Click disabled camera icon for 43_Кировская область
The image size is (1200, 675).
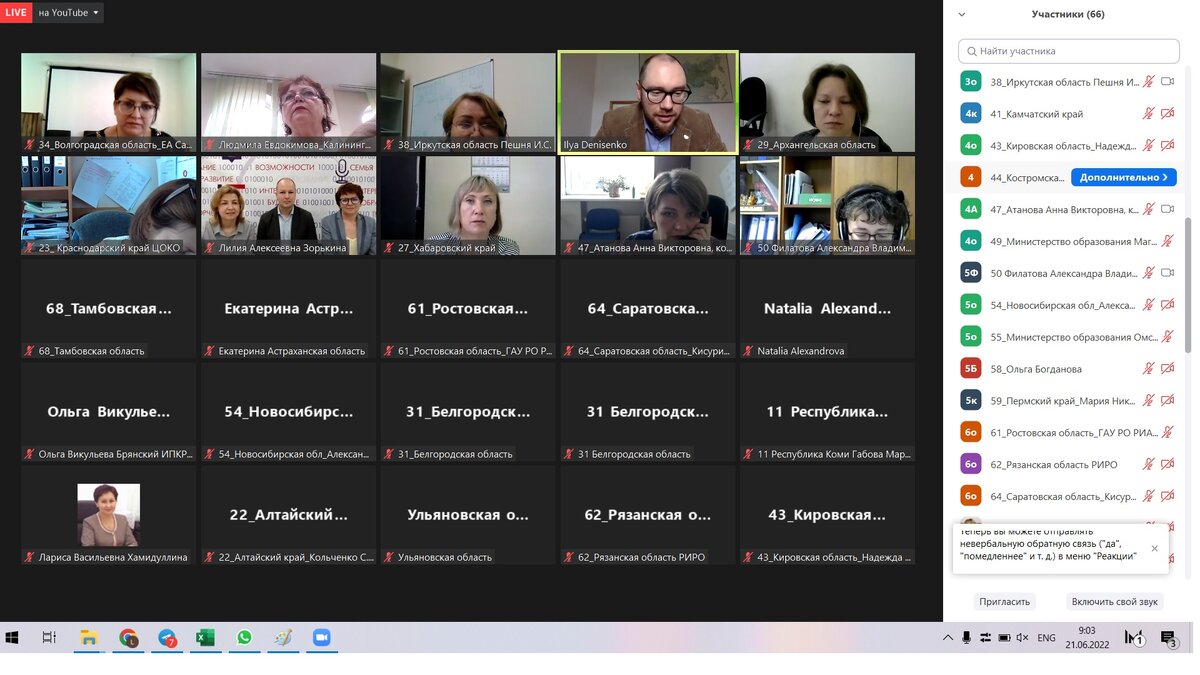(1166, 146)
